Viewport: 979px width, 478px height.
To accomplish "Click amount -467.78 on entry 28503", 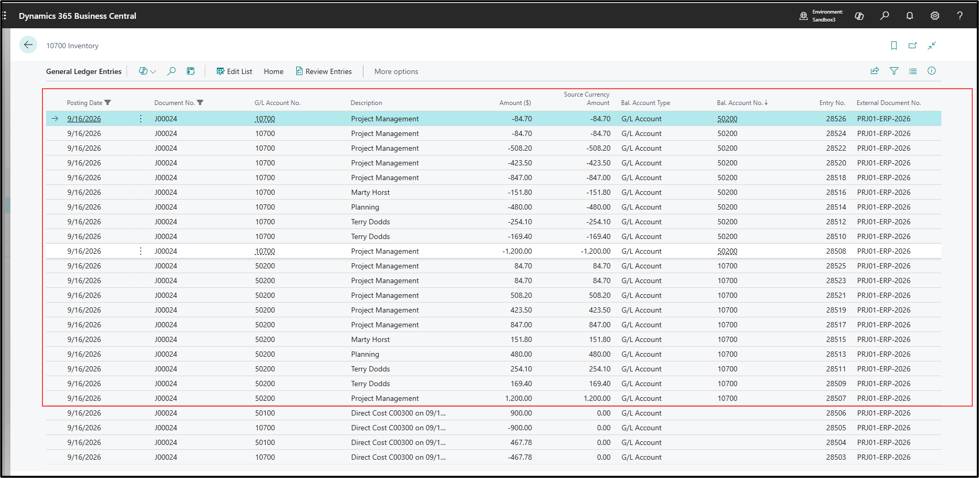I will [x=519, y=457].
